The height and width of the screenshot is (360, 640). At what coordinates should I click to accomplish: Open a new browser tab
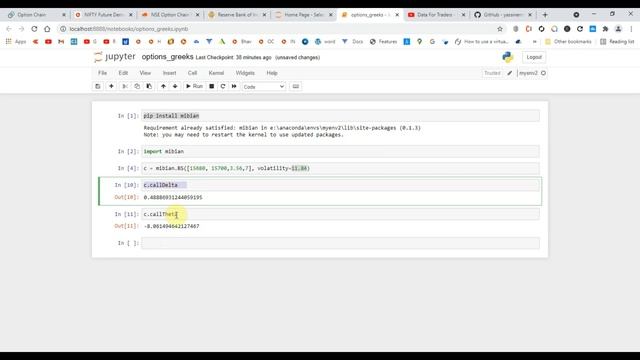point(545,15)
